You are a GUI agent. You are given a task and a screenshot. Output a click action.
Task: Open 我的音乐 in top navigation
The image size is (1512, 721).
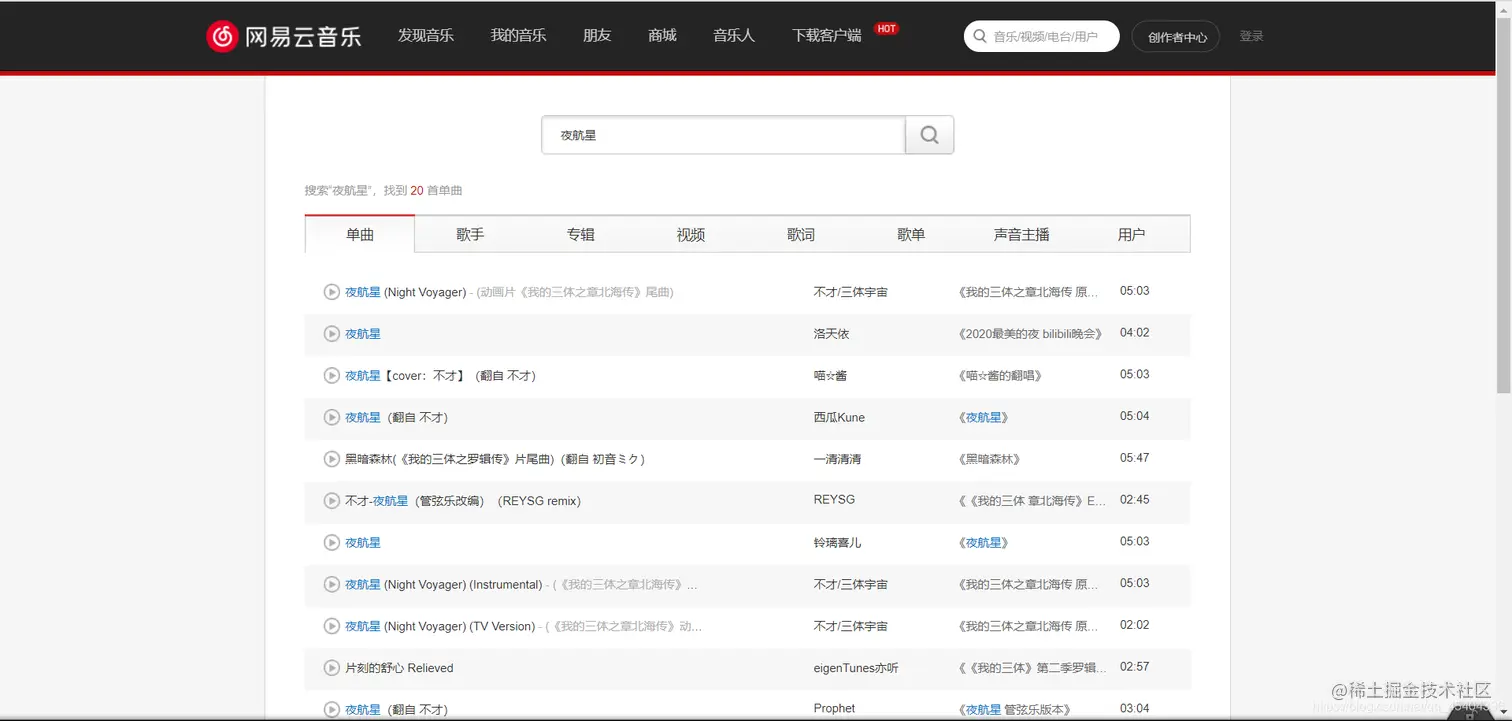[518, 35]
